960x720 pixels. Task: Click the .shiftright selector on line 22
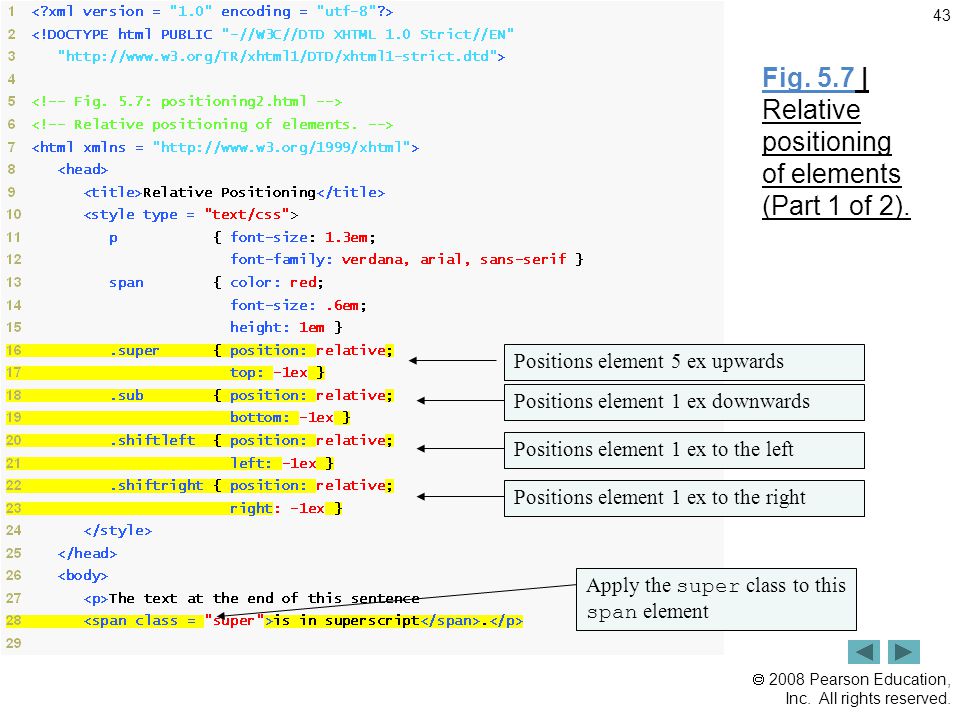[x=156, y=486]
